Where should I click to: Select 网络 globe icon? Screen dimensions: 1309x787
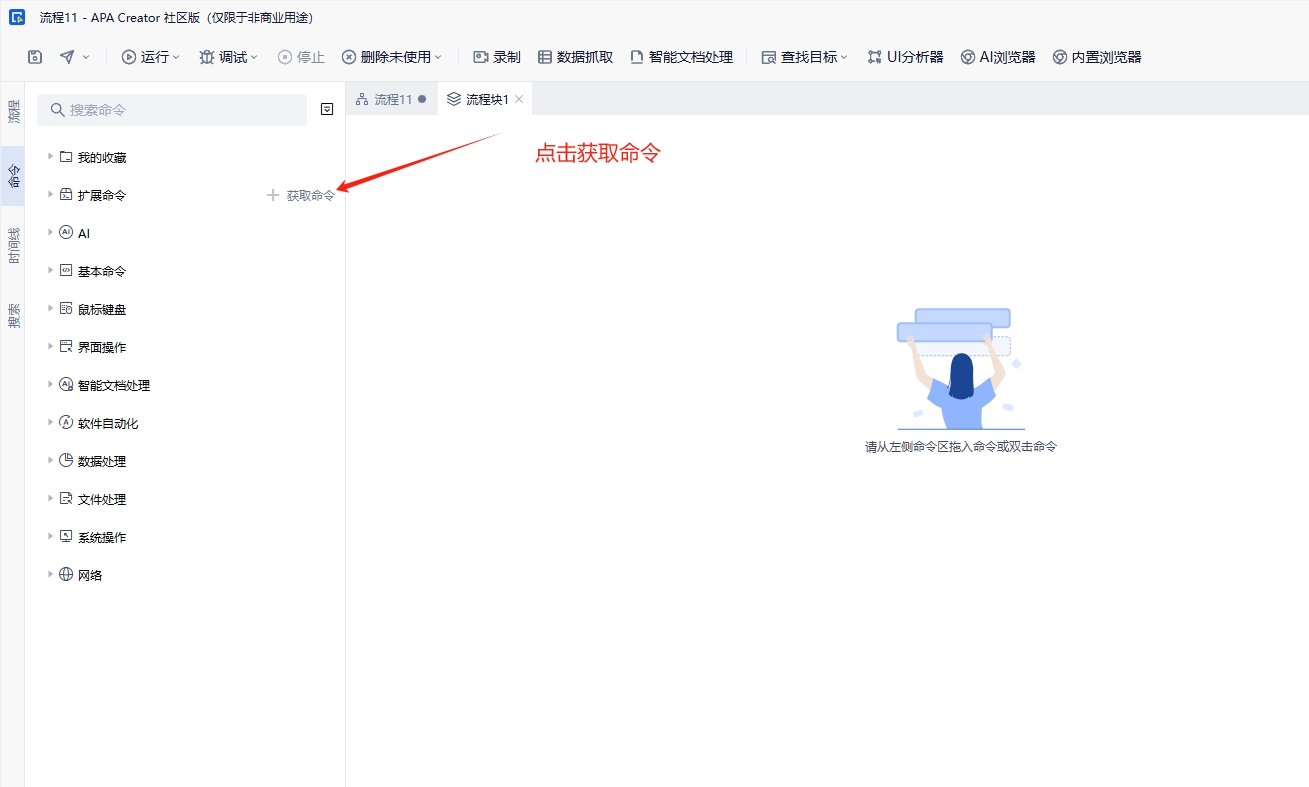point(66,575)
